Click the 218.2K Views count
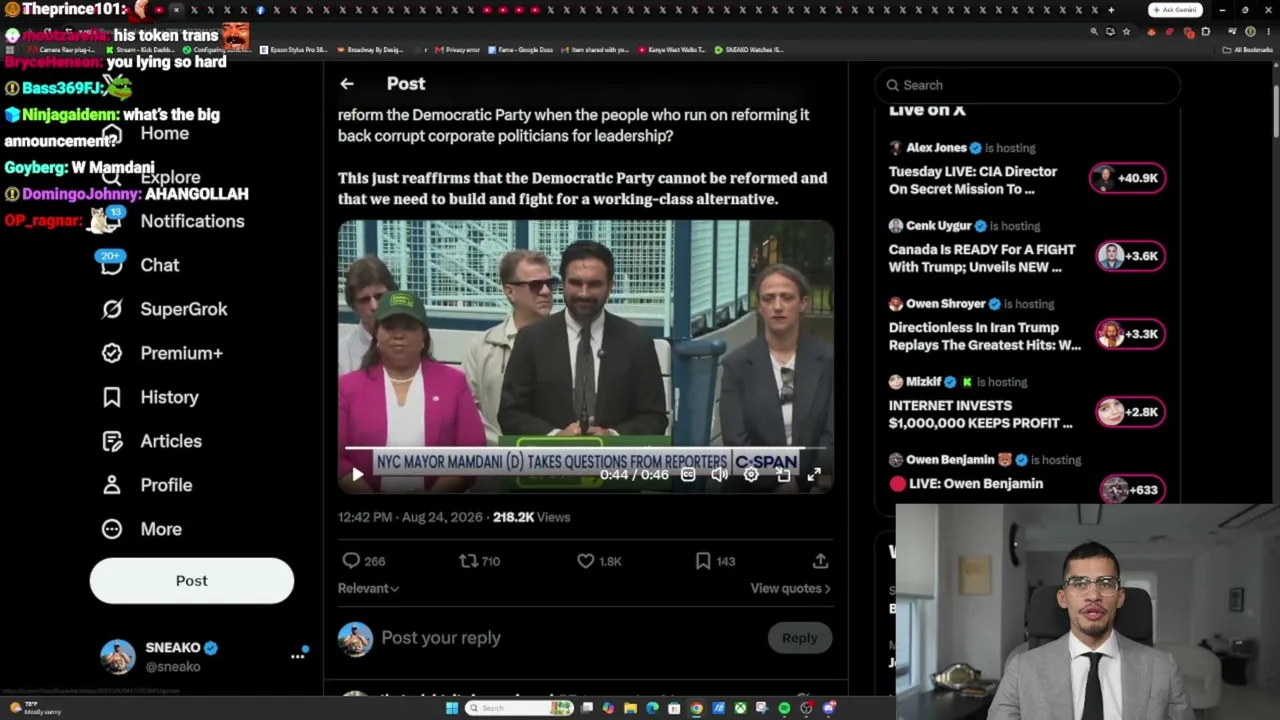The height and width of the screenshot is (720, 1280). (531, 517)
